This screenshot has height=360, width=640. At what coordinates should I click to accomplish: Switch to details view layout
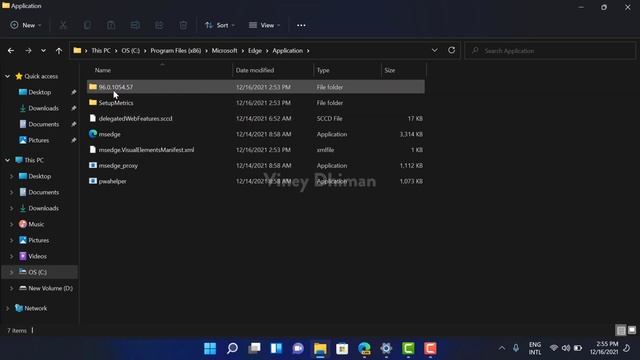click(x=621, y=330)
